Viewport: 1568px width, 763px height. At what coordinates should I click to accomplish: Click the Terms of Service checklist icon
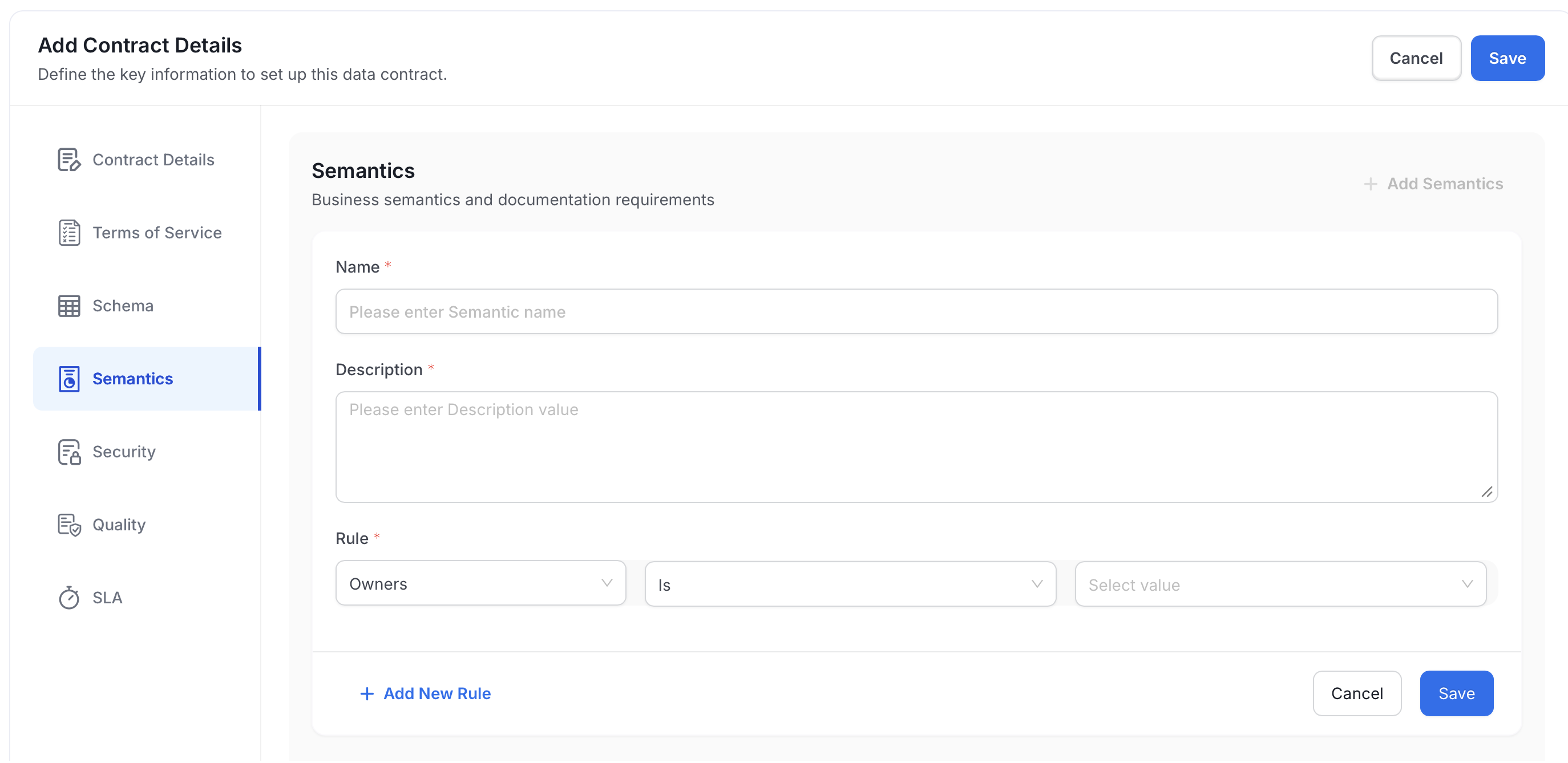tap(69, 233)
